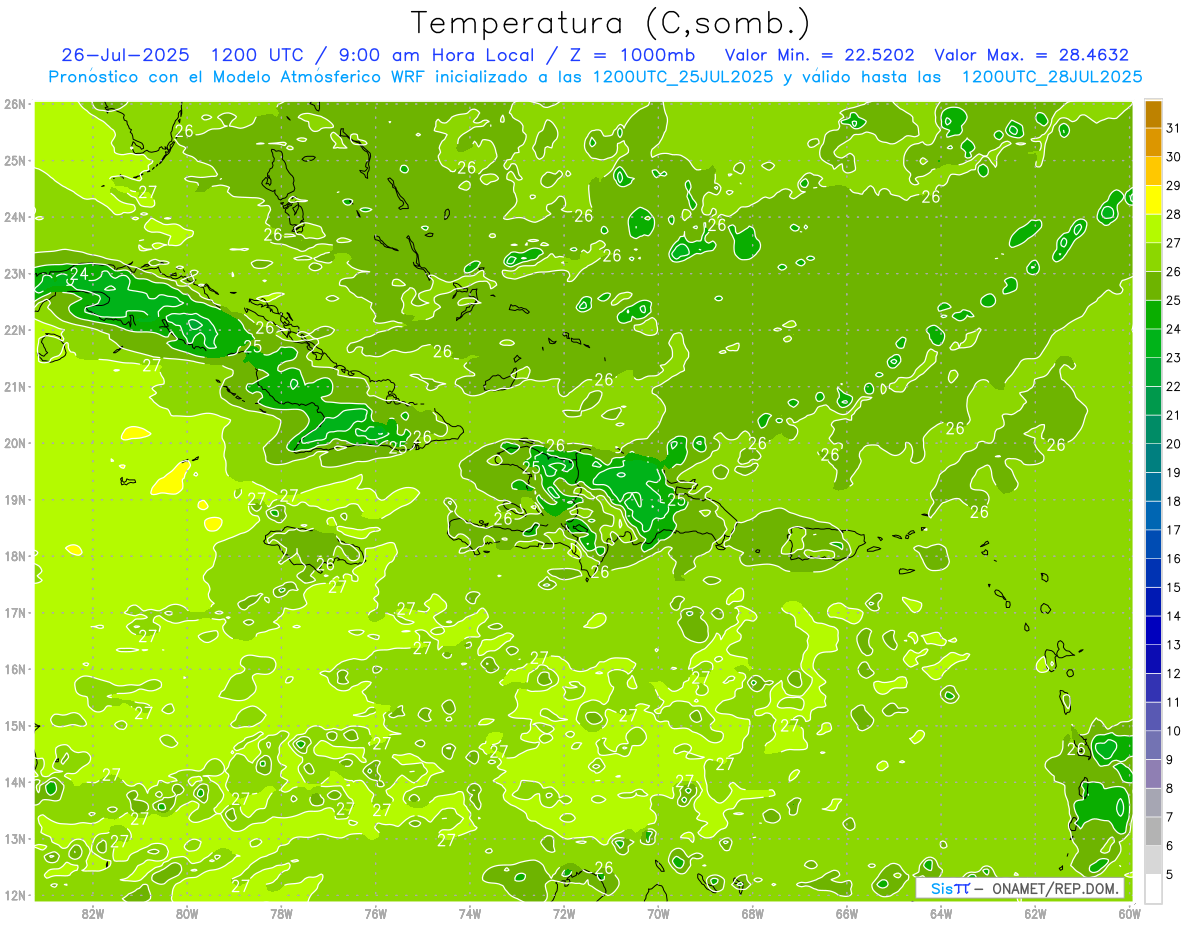Image resolution: width=1200 pixels, height=927 pixels.
Task: Click the '82W' longitude axis label
Action: point(93,913)
